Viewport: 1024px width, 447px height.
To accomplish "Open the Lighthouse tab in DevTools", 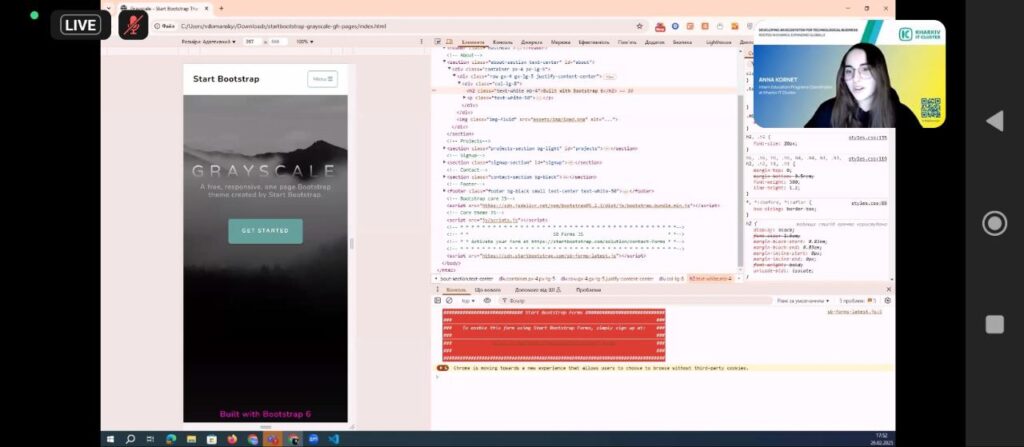I will [x=719, y=42].
